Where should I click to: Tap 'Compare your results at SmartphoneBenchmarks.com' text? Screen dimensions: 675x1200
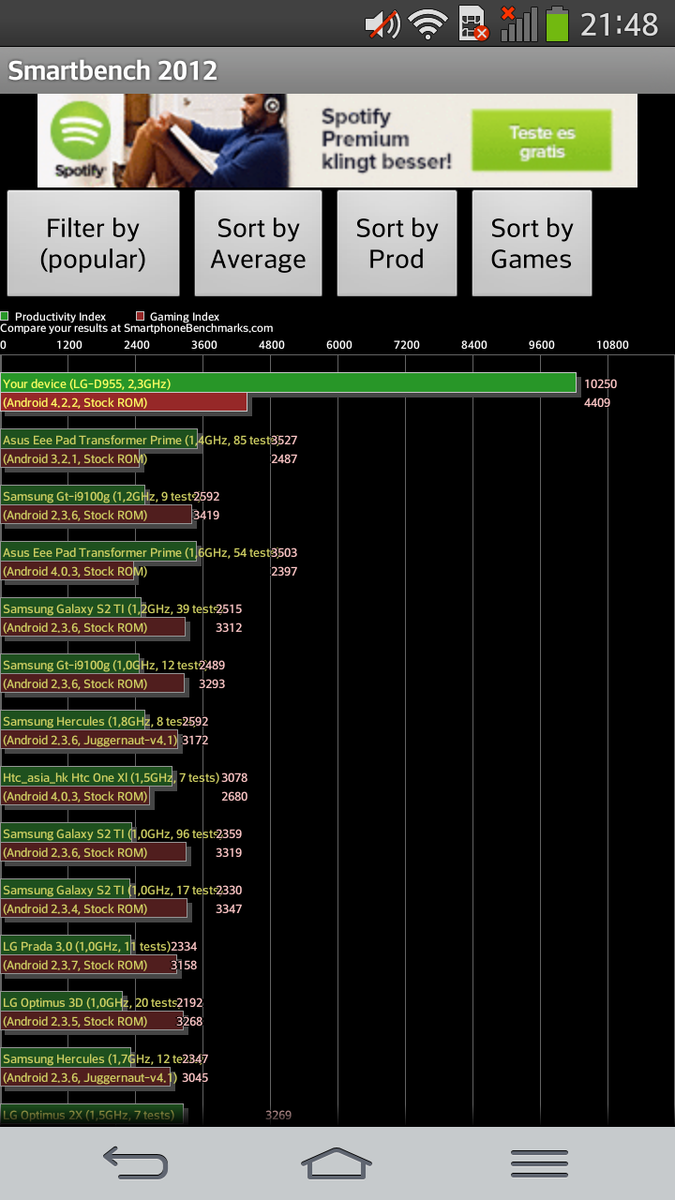pos(137,328)
